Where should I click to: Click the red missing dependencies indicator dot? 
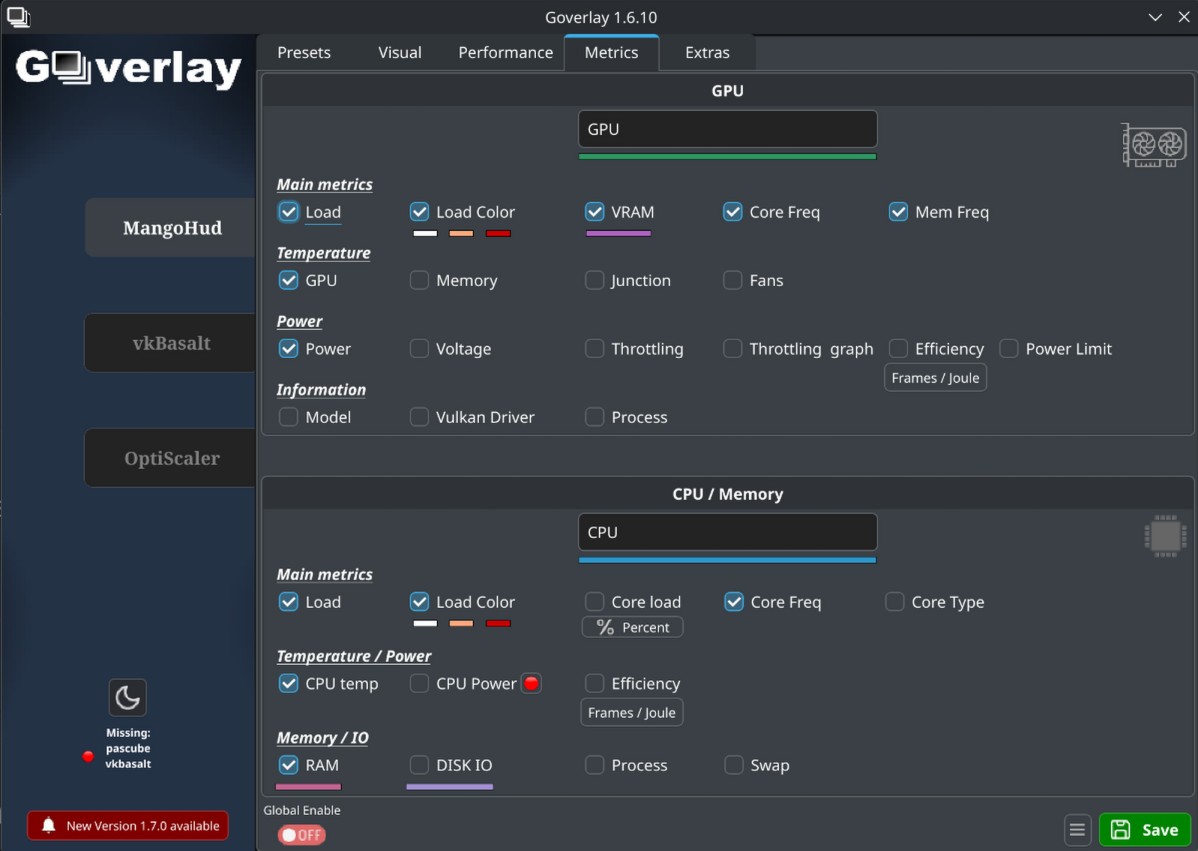coord(88,756)
